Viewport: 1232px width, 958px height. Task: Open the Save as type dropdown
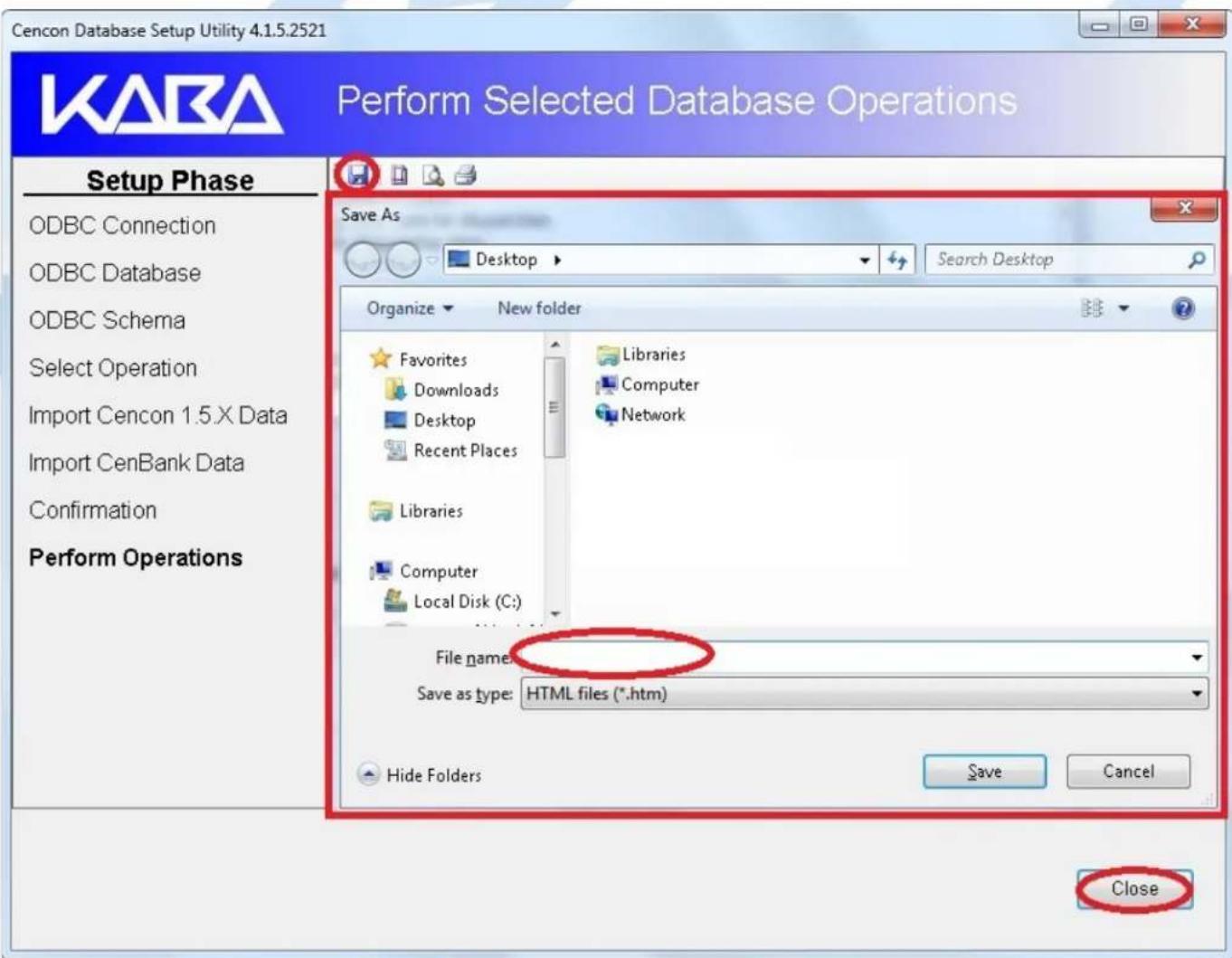click(x=864, y=694)
